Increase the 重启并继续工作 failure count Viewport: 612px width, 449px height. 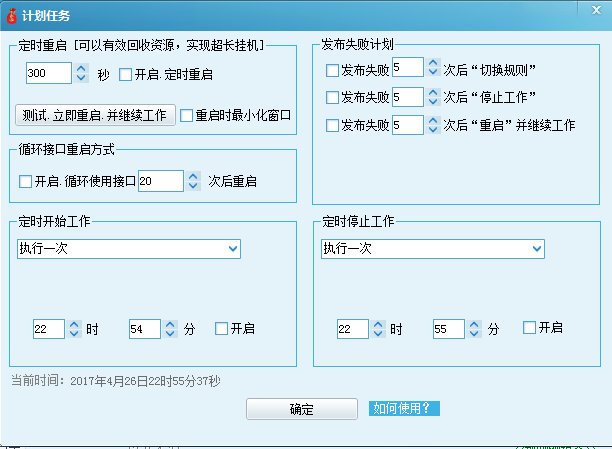click(433, 121)
